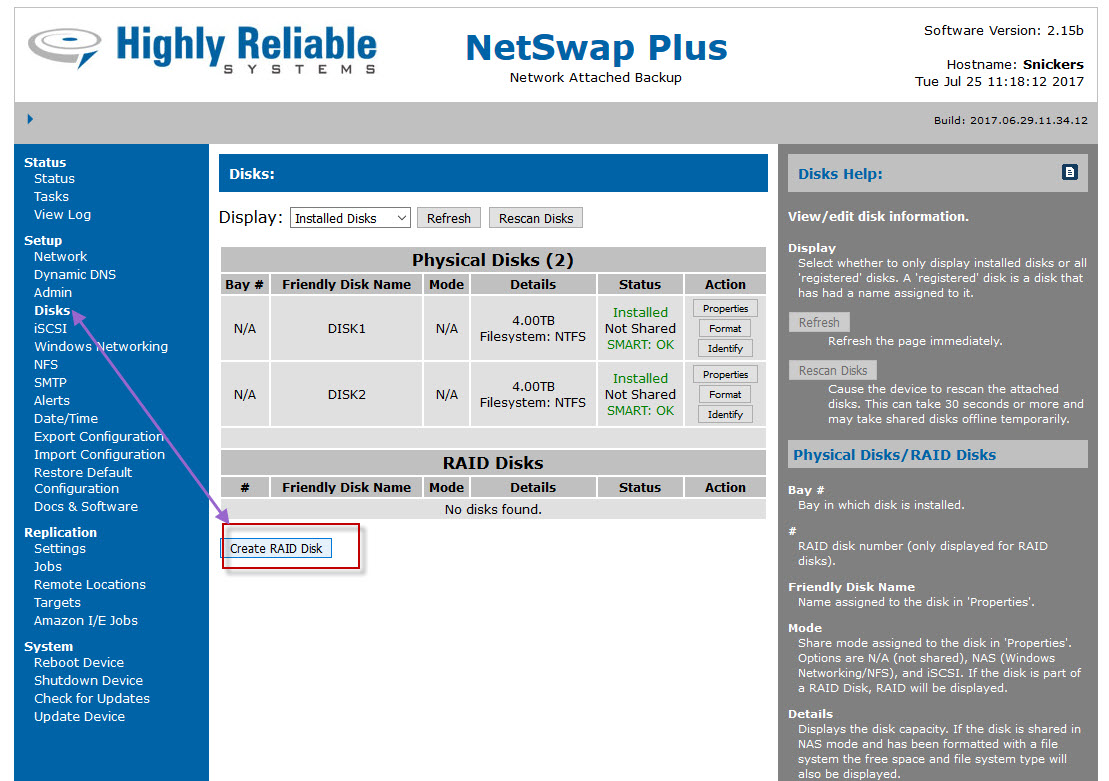Select Disks in the Setup menu

(52, 311)
